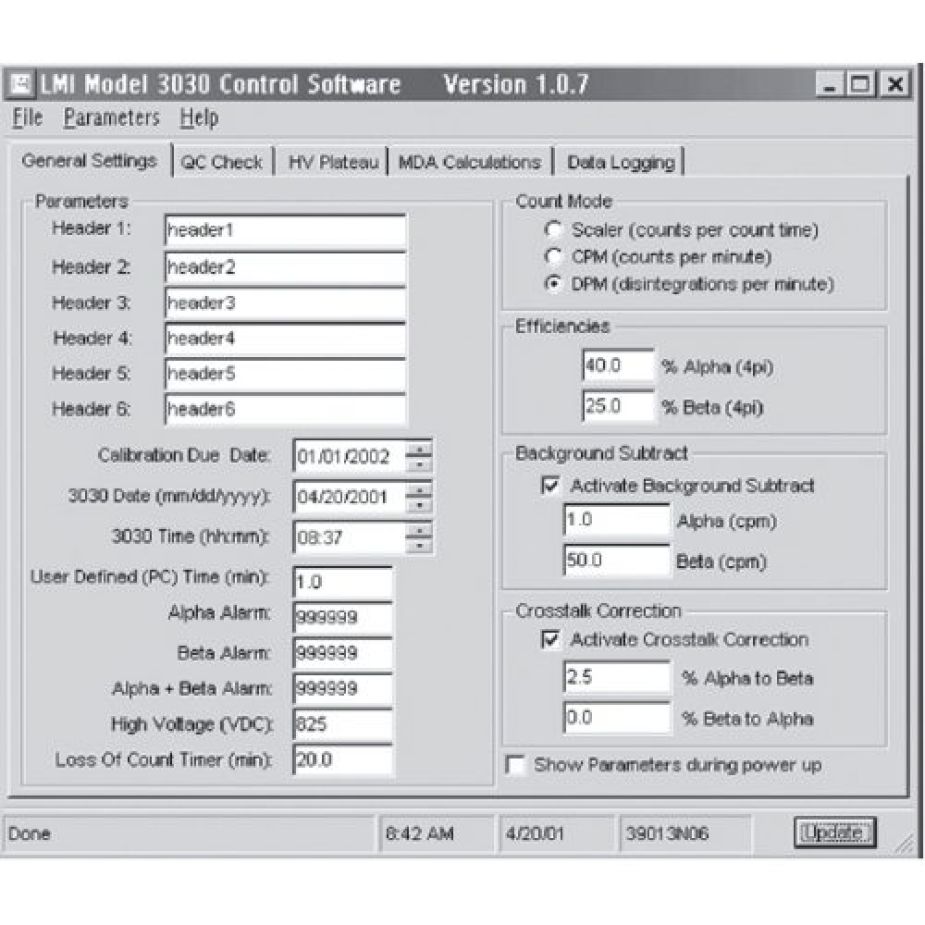Click the Header 1 text field
This screenshot has height=925, width=925.
[285, 230]
